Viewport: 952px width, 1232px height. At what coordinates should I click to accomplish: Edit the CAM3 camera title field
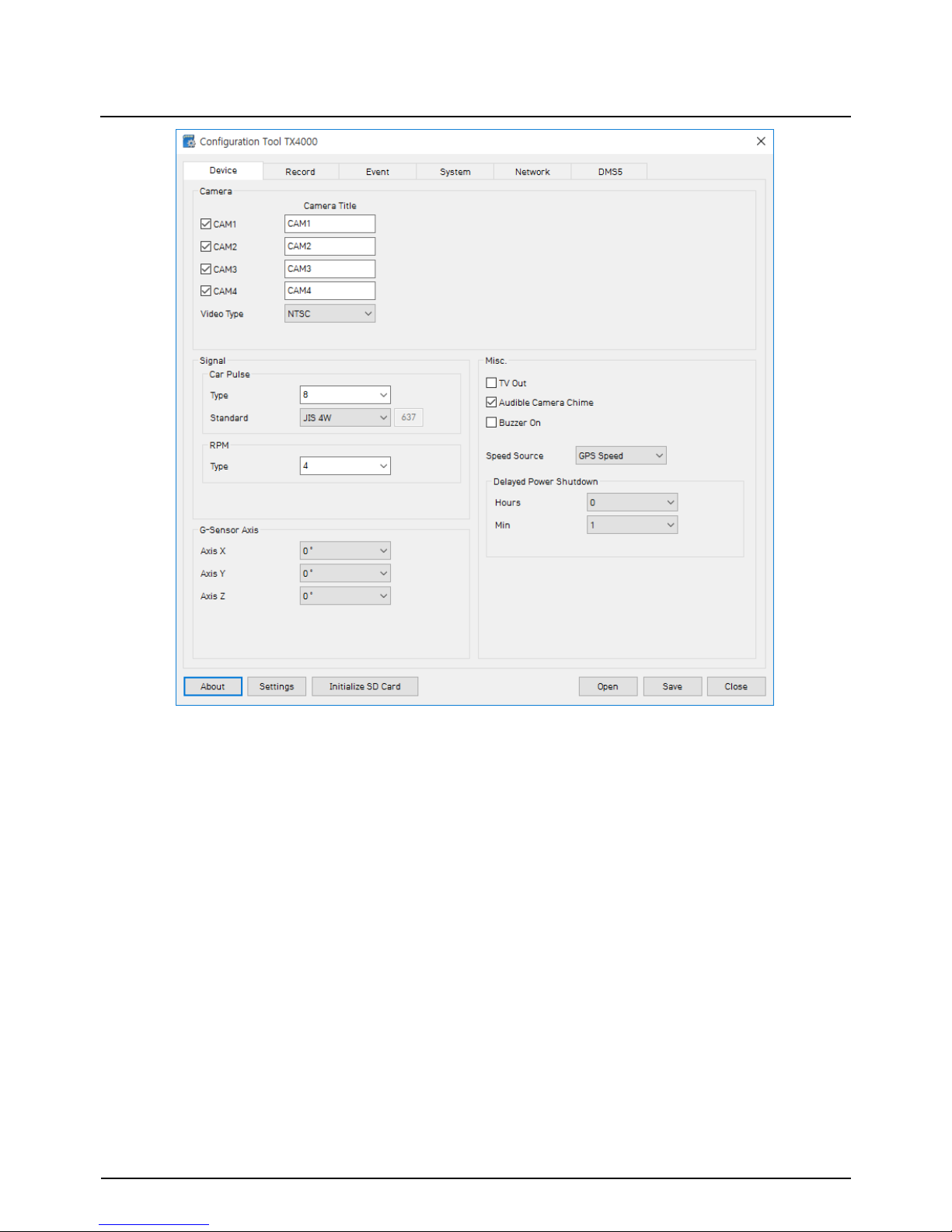tap(330, 269)
